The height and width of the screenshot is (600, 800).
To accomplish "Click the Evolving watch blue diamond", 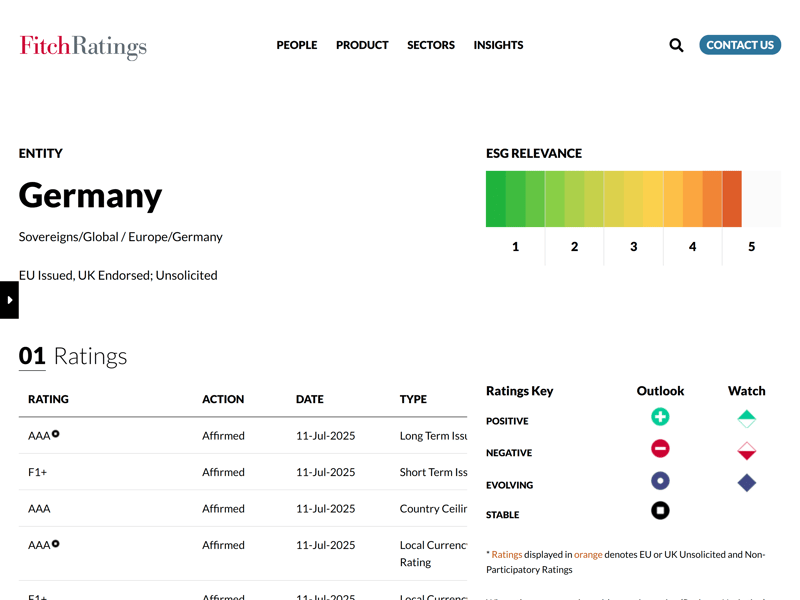I will point(747,483).
